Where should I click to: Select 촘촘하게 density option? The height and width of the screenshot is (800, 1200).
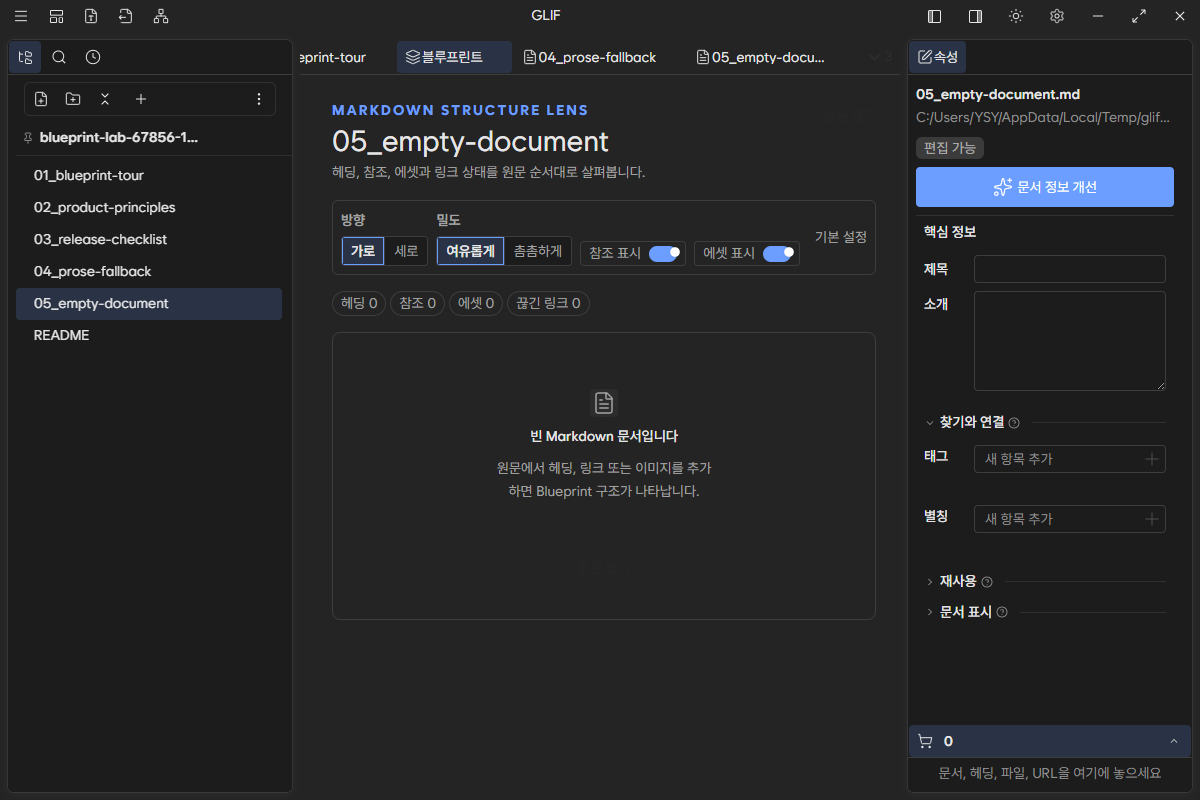[538, 251]
